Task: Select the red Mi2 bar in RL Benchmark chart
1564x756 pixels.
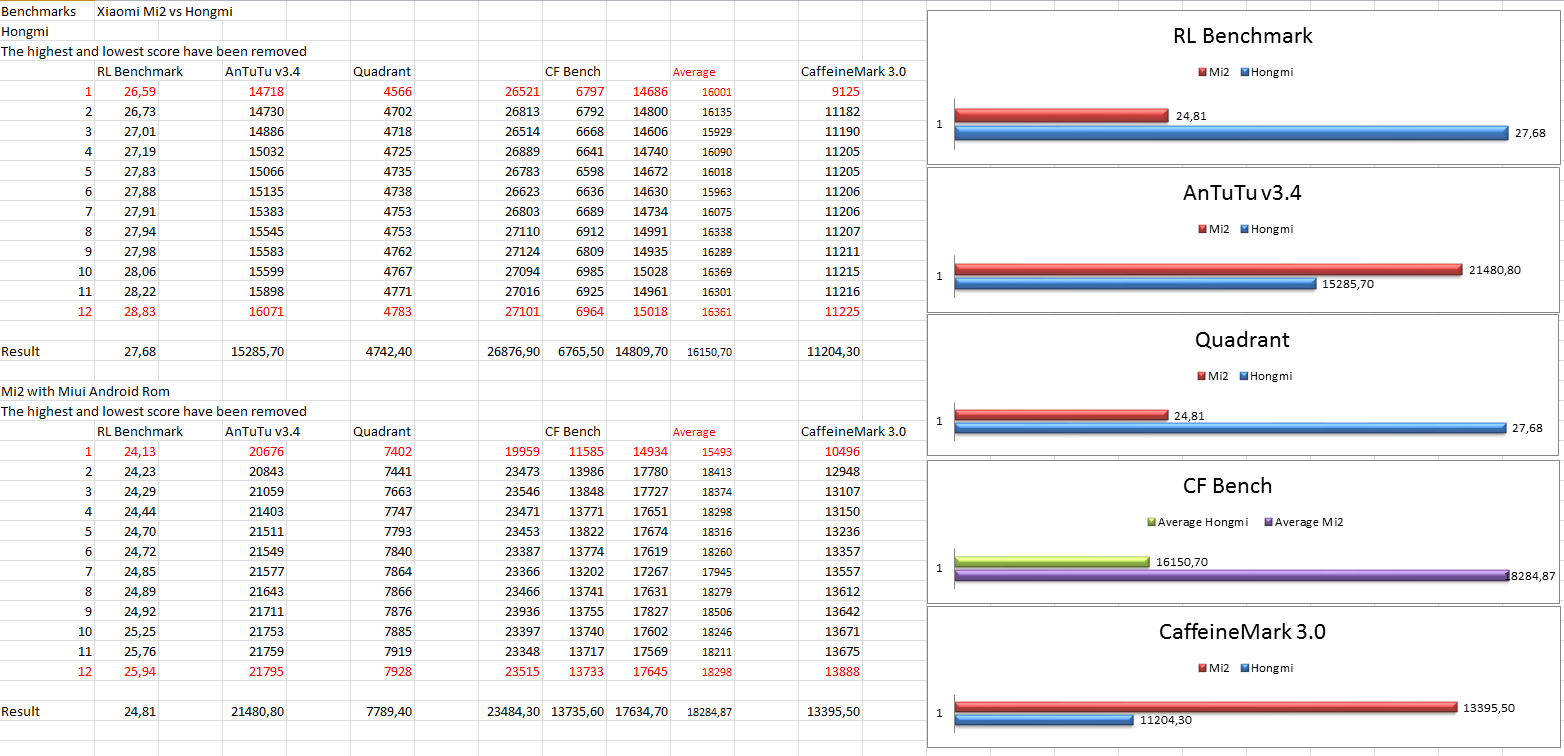Action: pos(1061,116)
